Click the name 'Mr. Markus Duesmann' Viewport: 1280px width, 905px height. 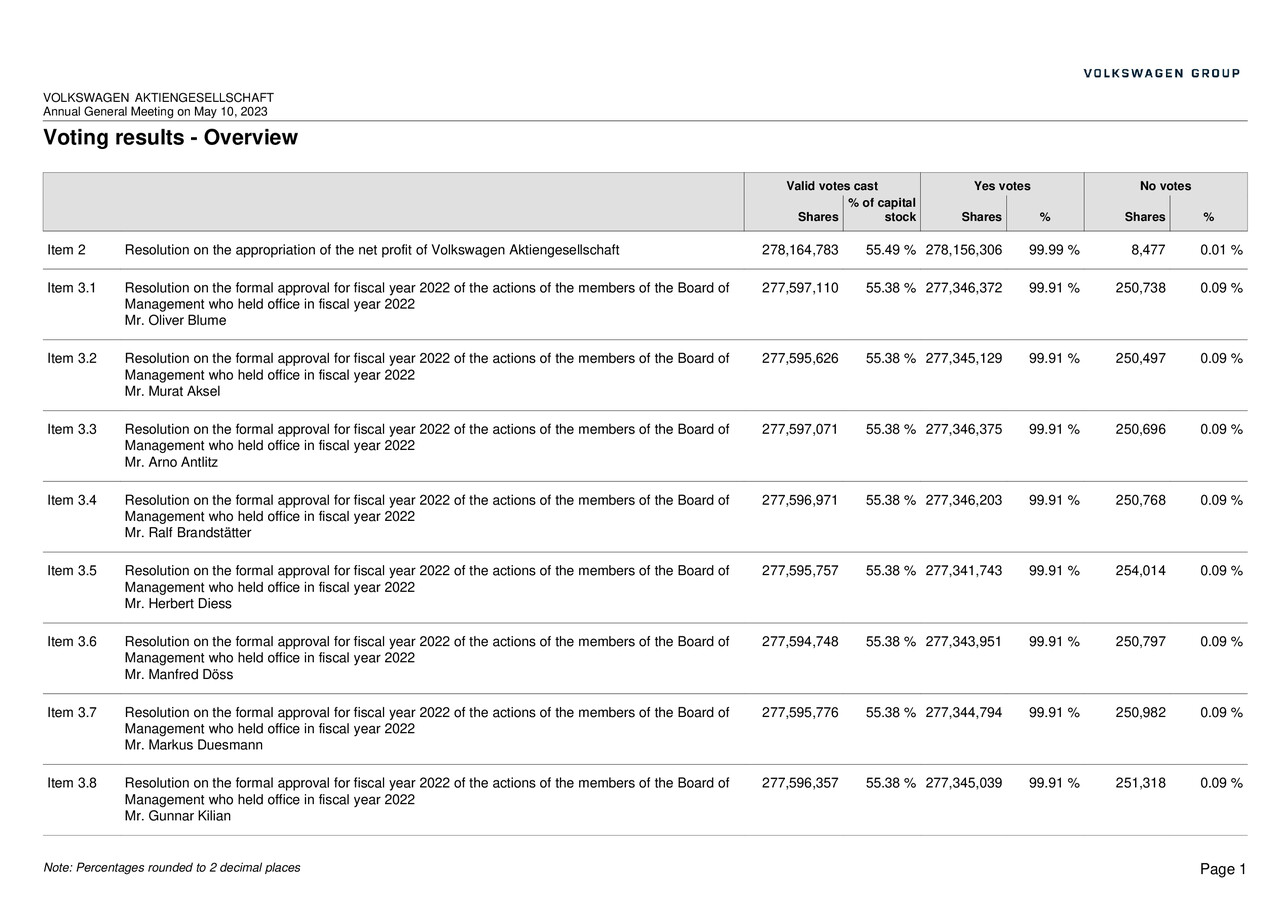pos(194,747)
